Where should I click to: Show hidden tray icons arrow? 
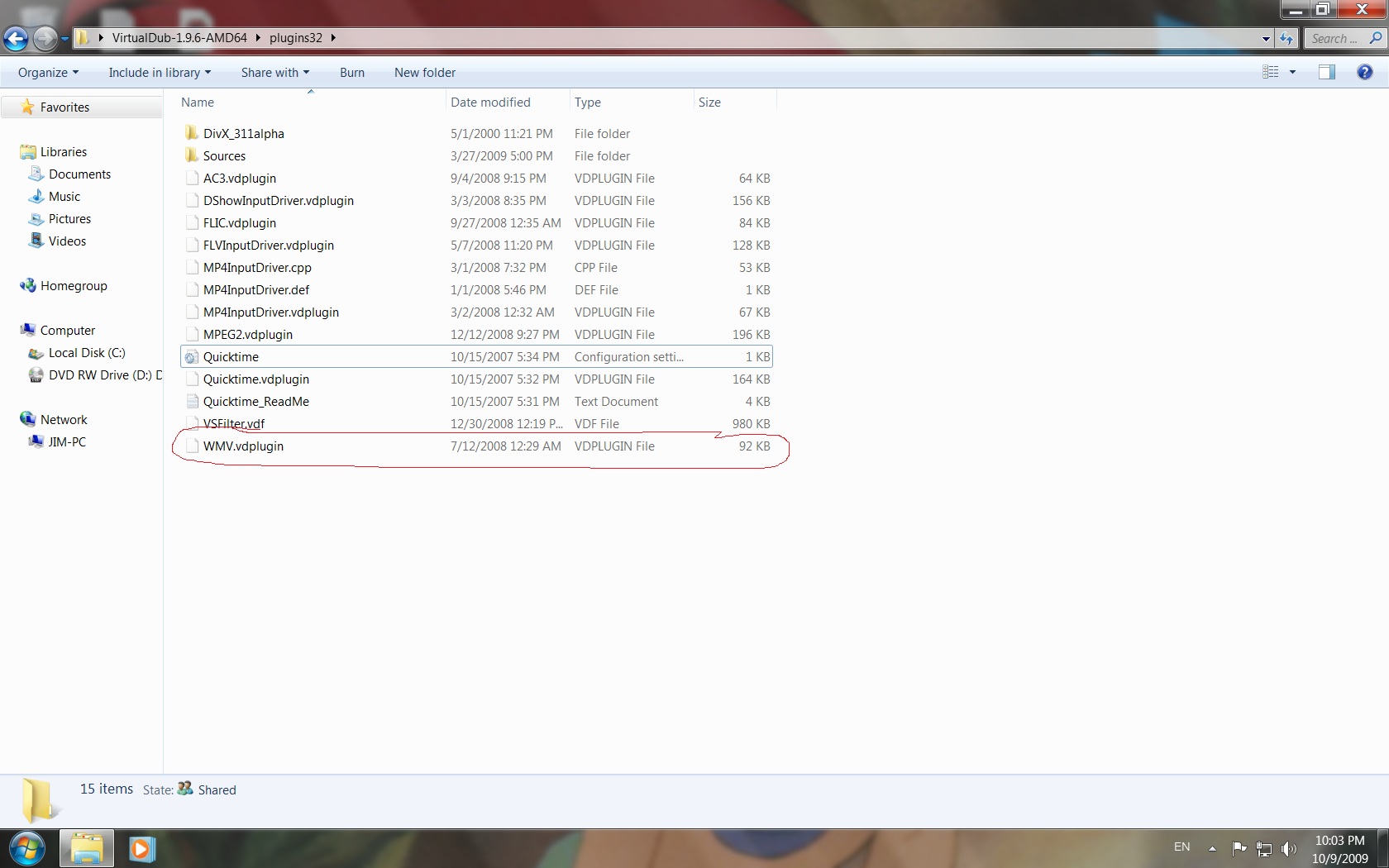pos(1212,848)
